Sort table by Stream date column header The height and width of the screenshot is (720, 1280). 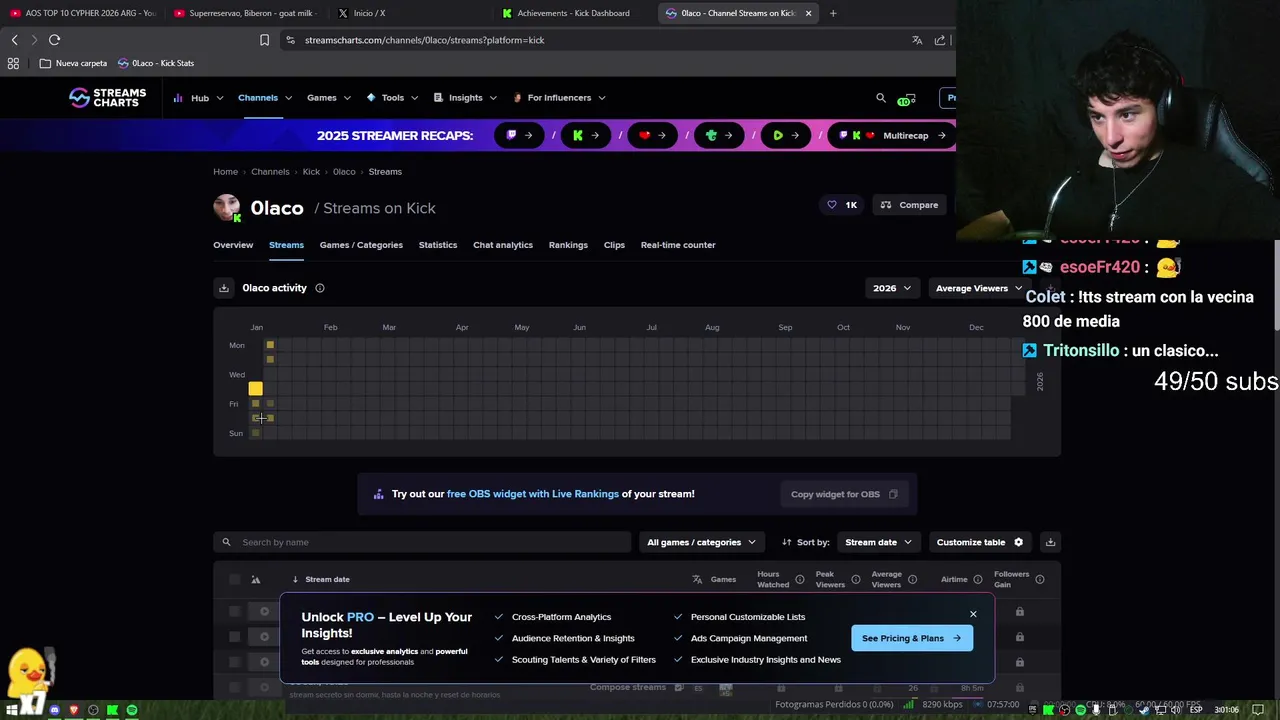(327, 579)
